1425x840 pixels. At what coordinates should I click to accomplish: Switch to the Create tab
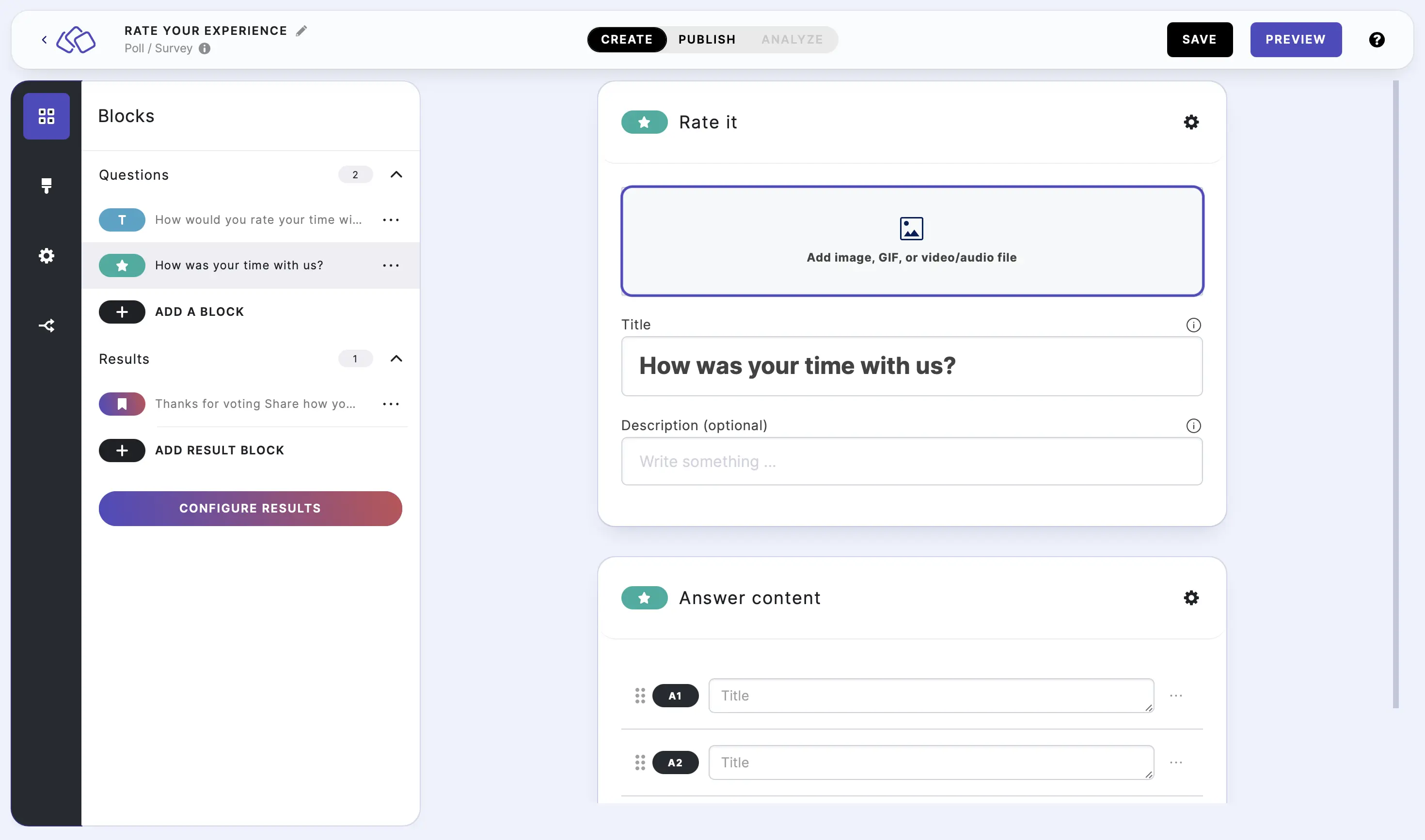click(626, 40)
